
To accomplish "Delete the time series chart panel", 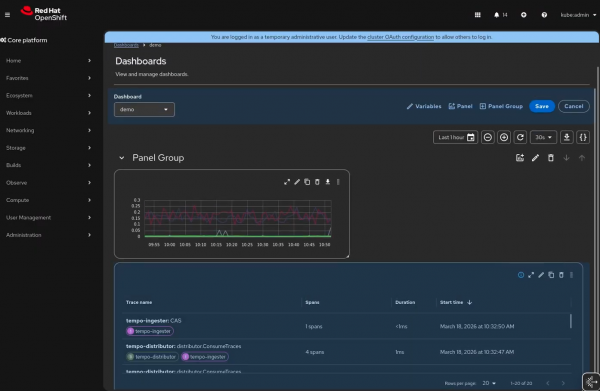I will [x=317, y=182].
